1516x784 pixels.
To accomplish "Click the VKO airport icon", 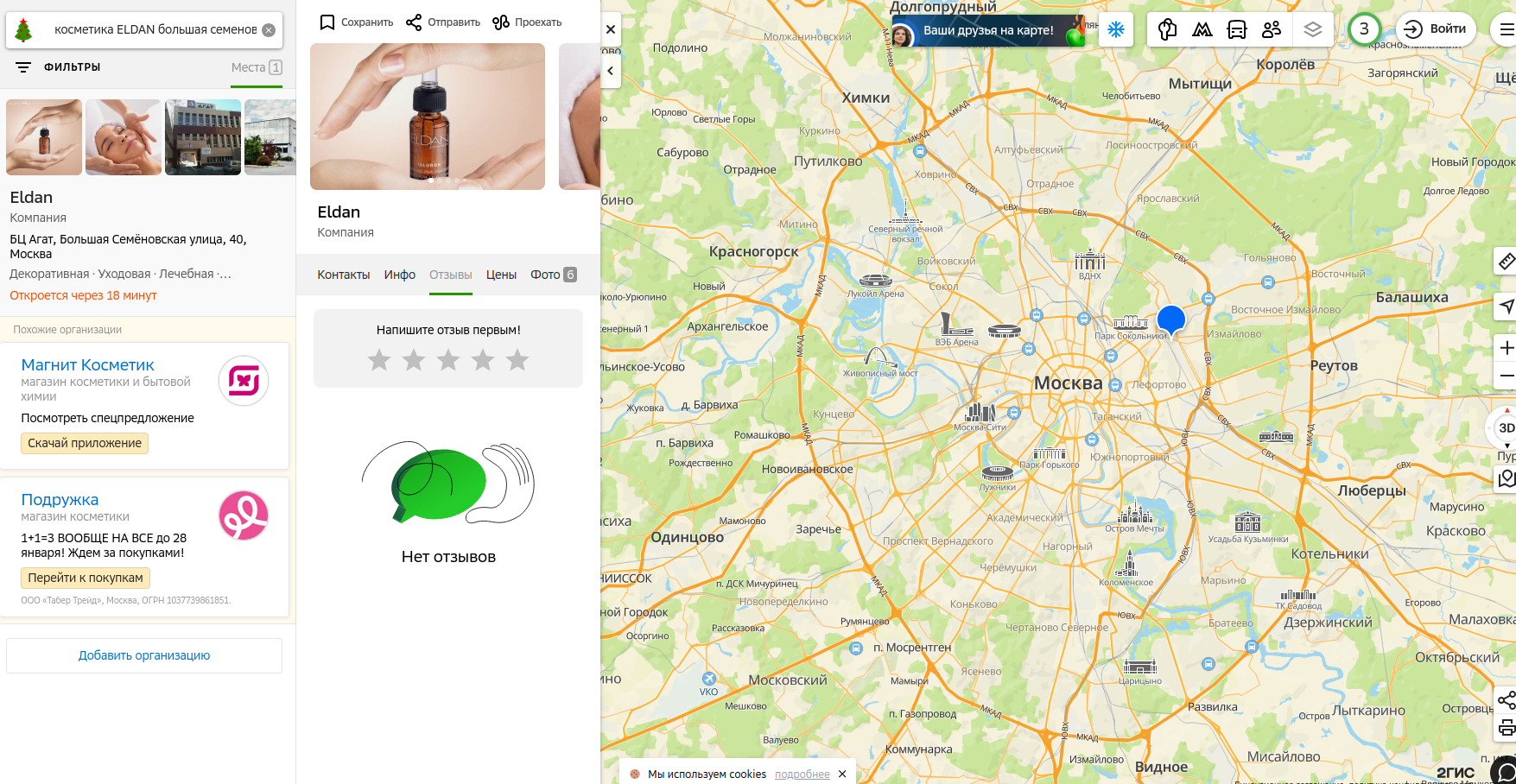I will (709, 679).
